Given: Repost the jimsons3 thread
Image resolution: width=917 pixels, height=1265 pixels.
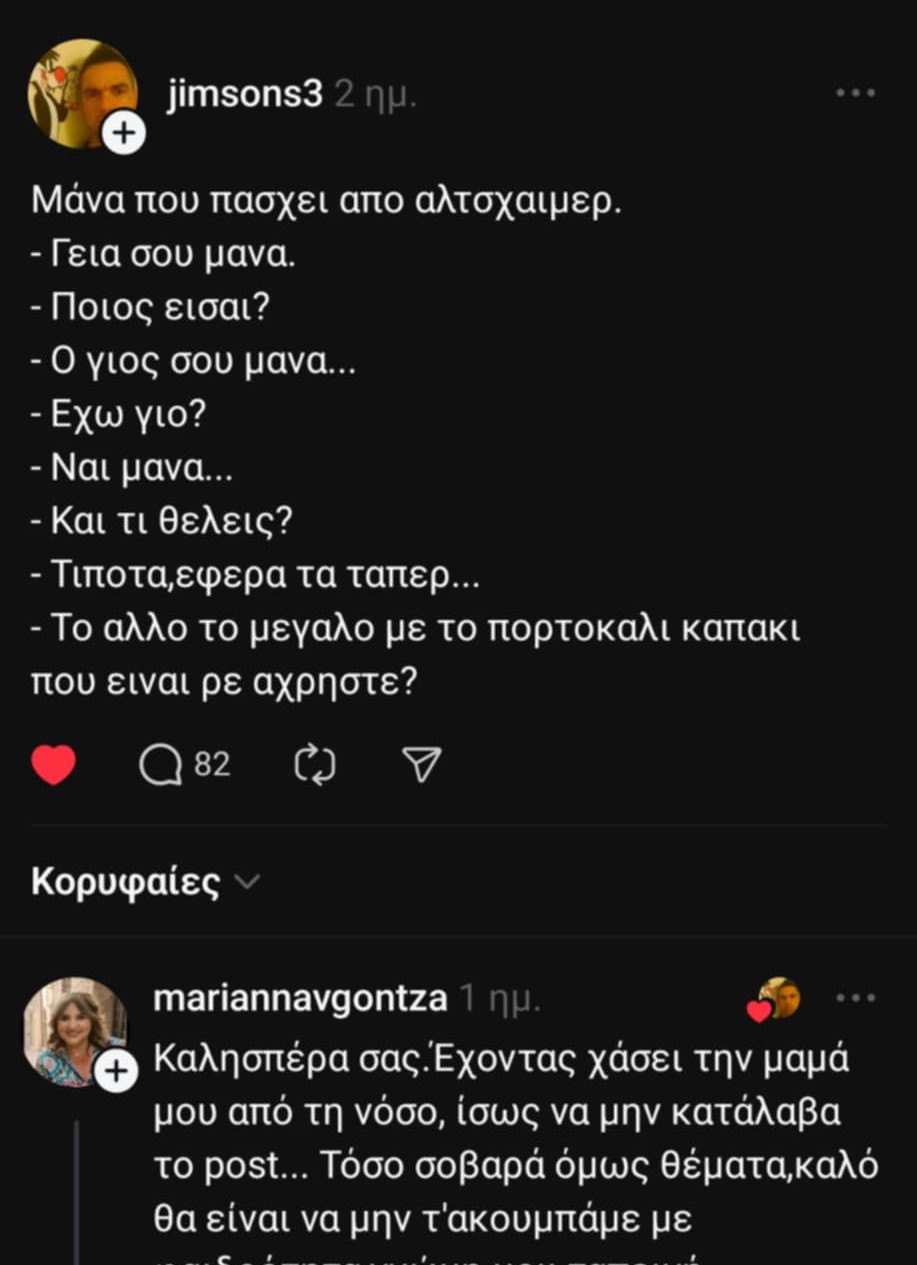Looking at the screenshot, I should click(x=315, y=766).
